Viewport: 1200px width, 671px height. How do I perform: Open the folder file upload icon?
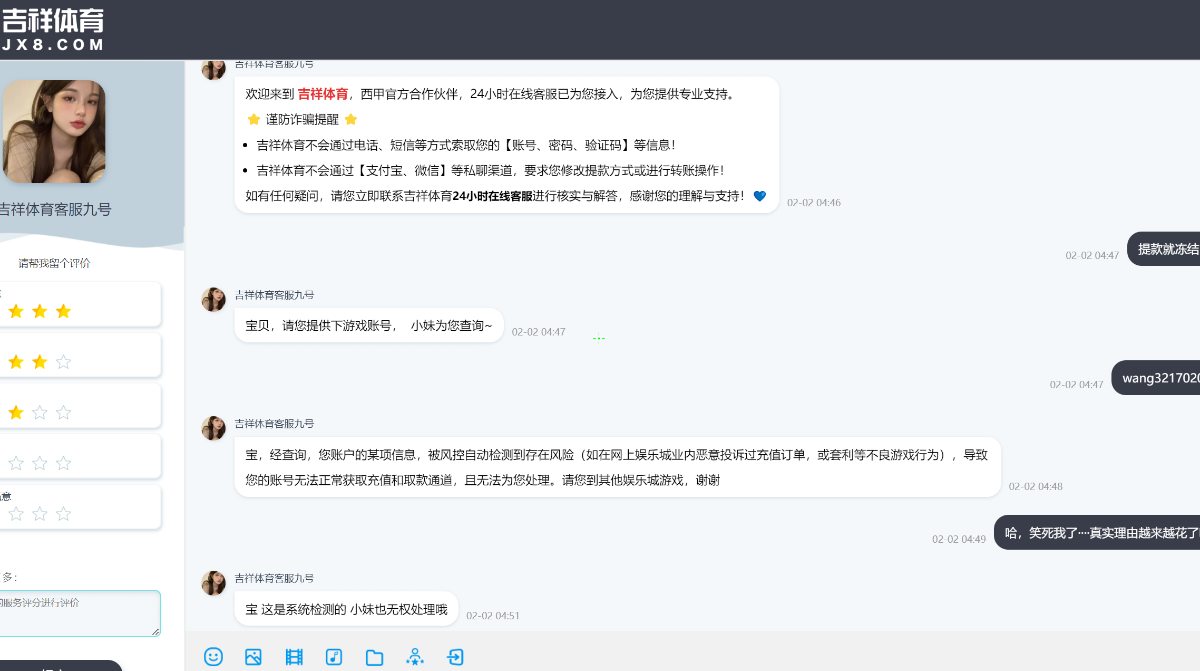point(374,657)
